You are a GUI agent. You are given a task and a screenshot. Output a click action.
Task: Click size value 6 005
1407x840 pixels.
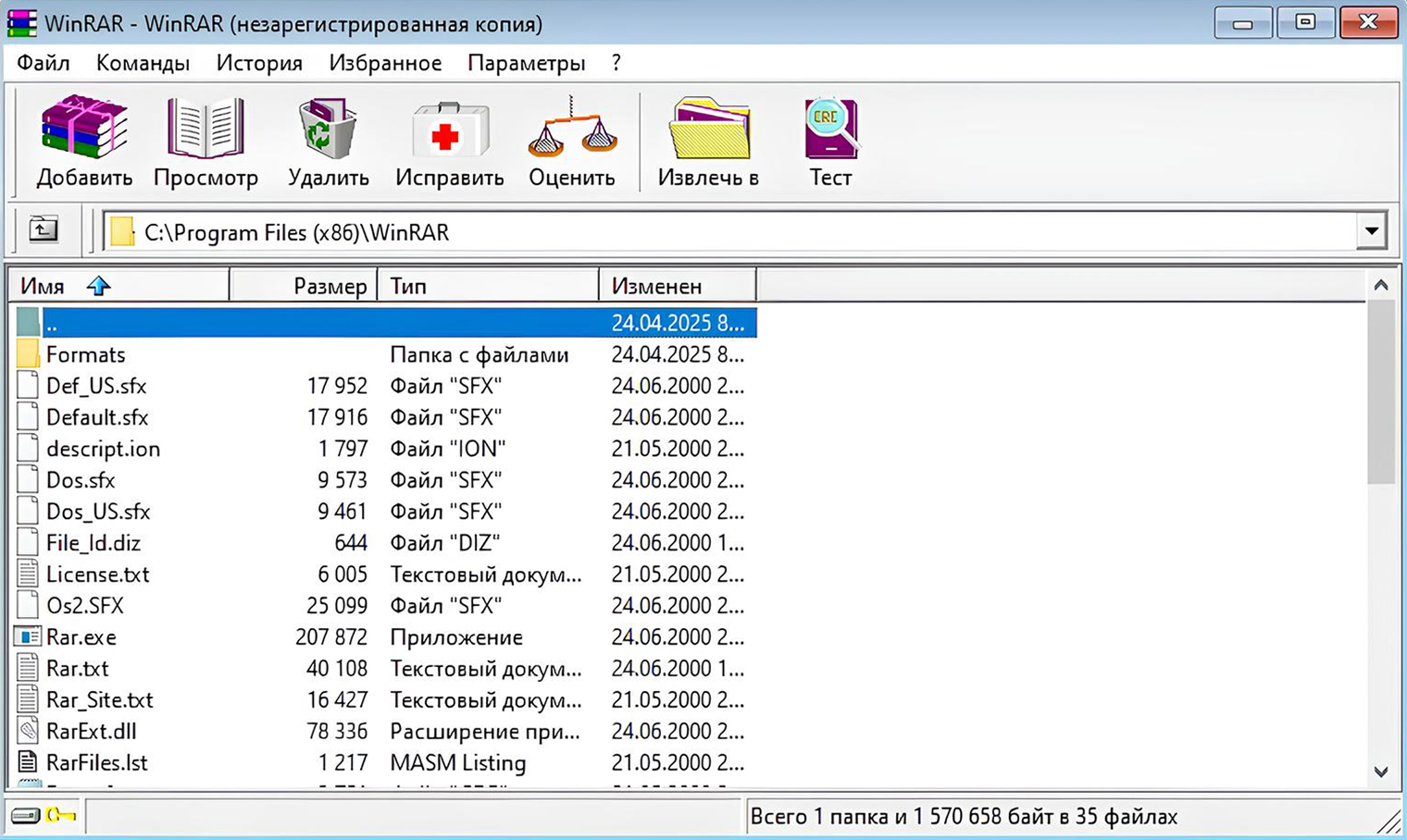coord(342,574)
